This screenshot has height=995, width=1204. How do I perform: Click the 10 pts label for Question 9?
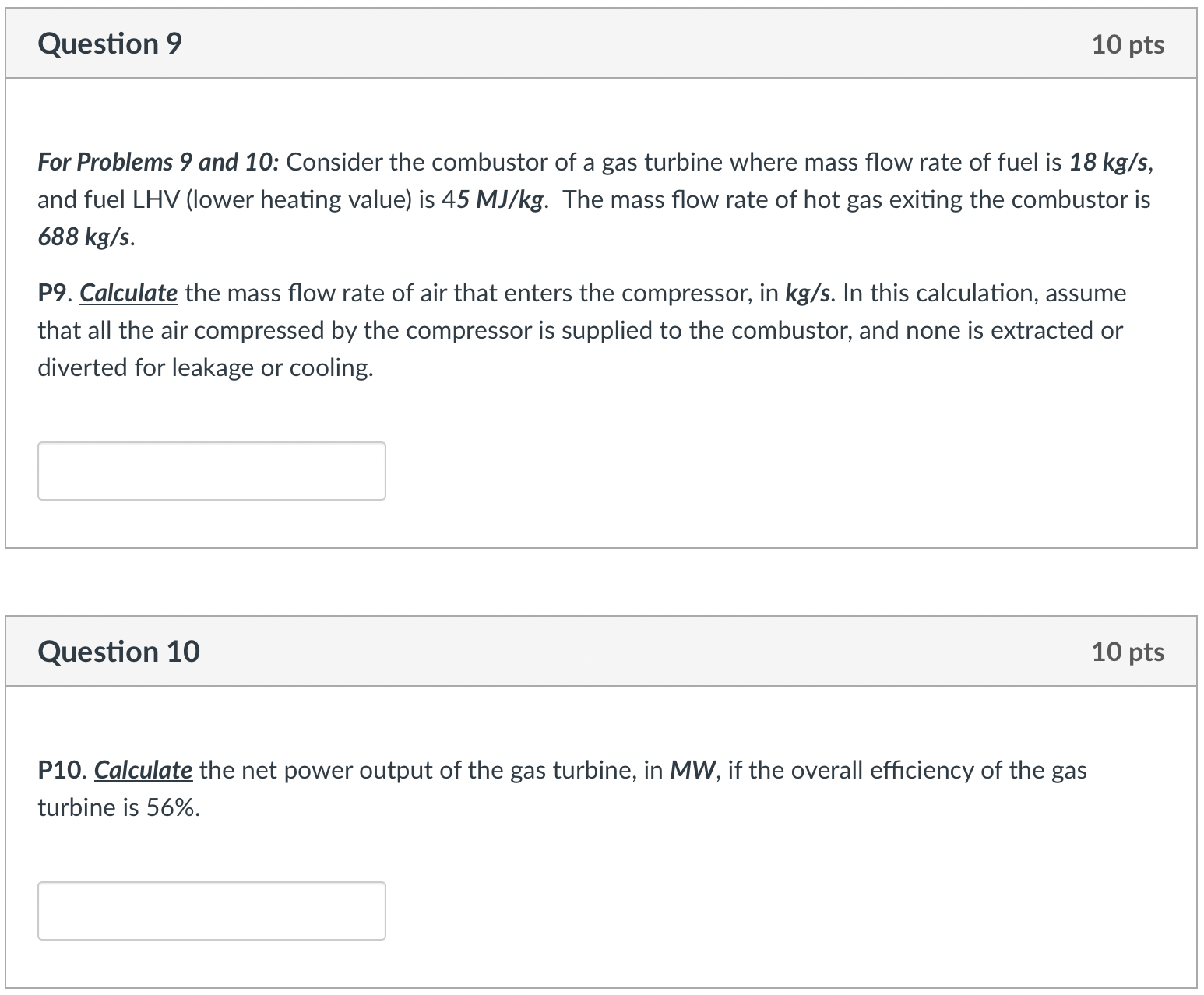(x=1129, y=44)
